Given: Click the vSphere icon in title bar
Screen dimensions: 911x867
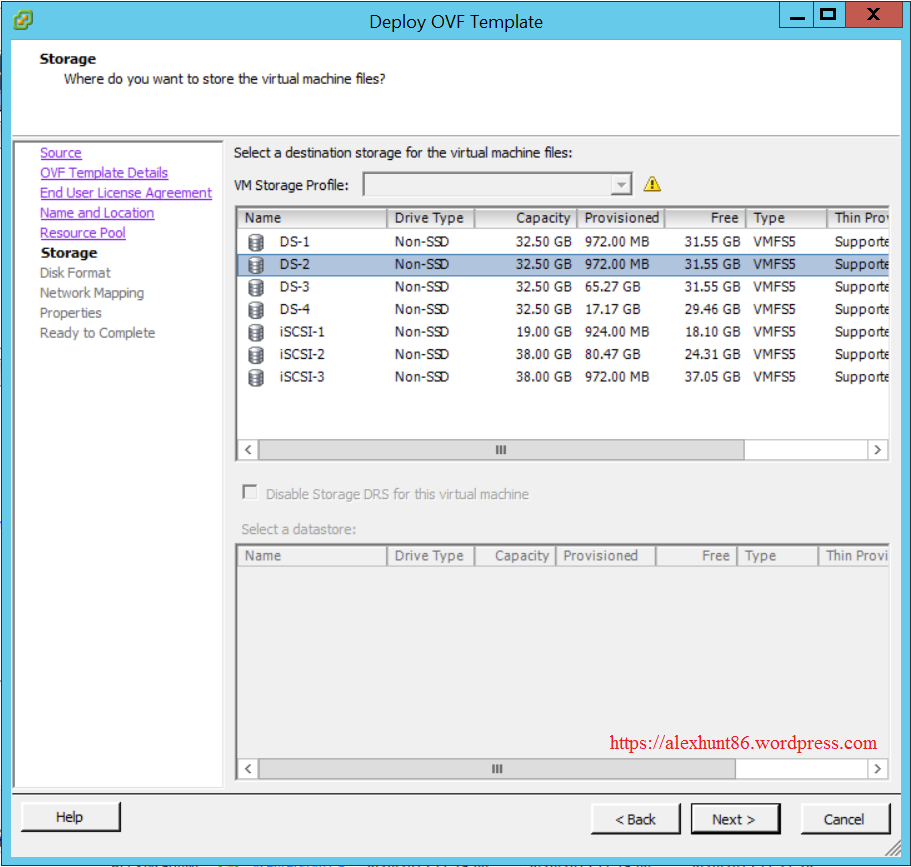Looking at the screenshot, I should click(x=22, y=19).
